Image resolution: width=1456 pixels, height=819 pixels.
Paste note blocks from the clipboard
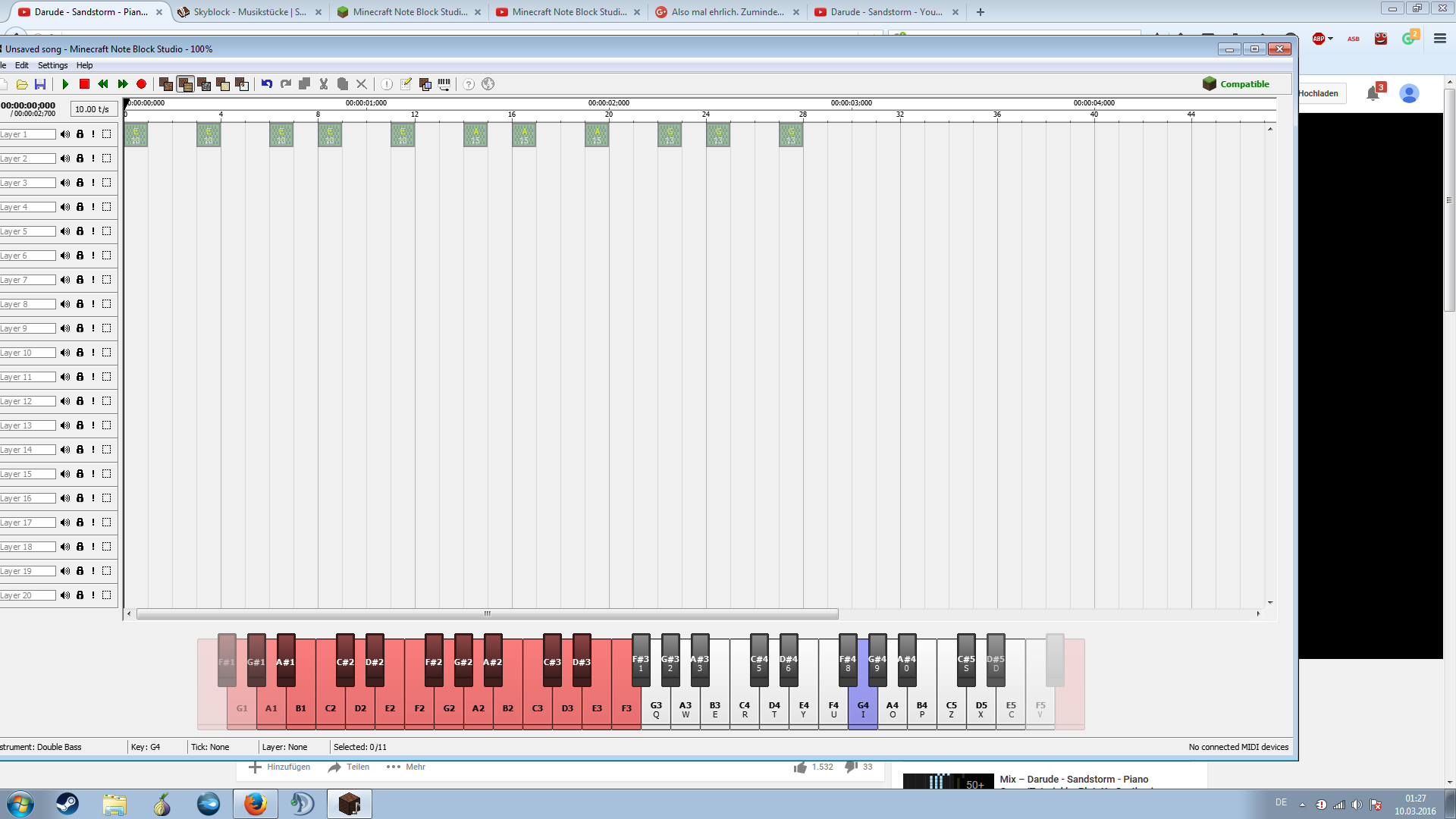click(343, 84)
